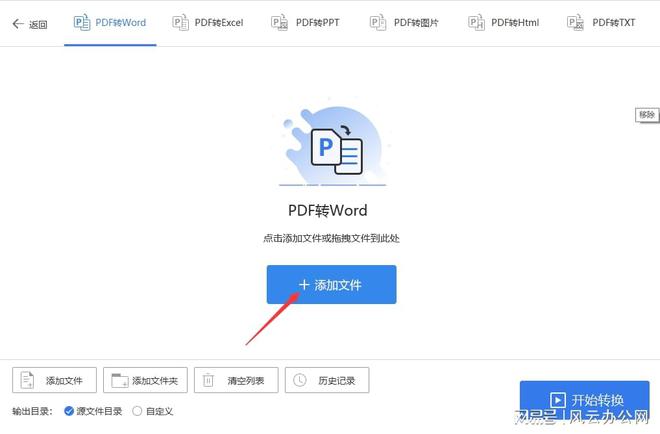Viewport: 660px width, 434px height.
Task: Click the large PDF-to-Word illustration
Action: [x=332, y=144]
